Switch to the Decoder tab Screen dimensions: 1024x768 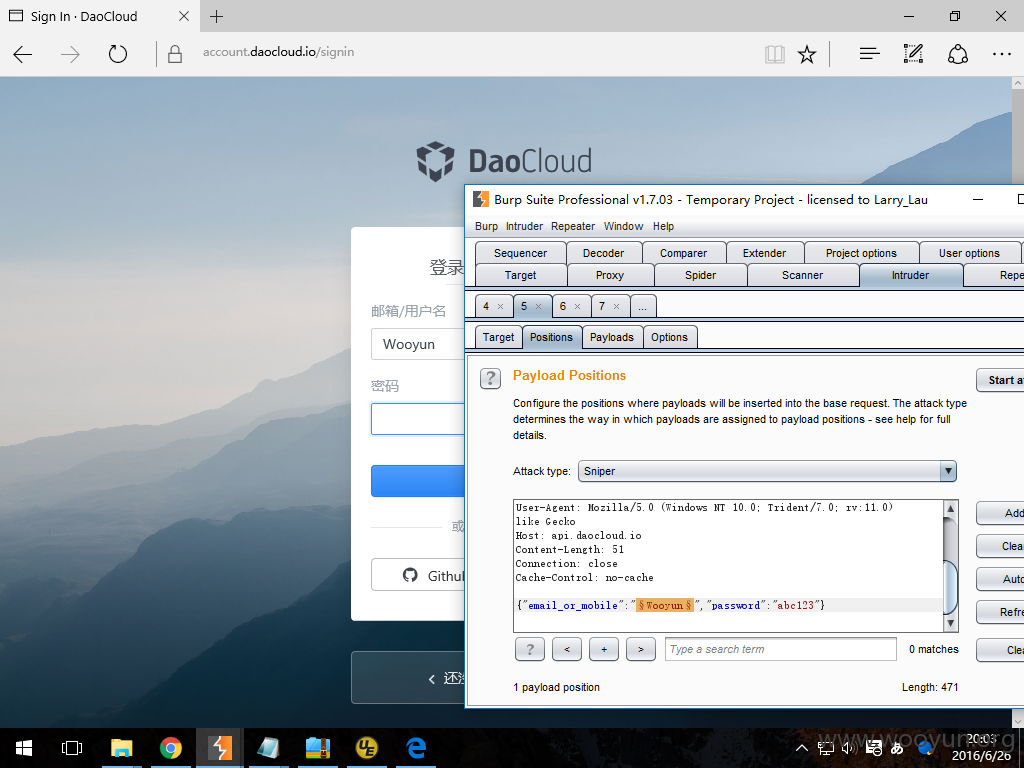(603, 253)
